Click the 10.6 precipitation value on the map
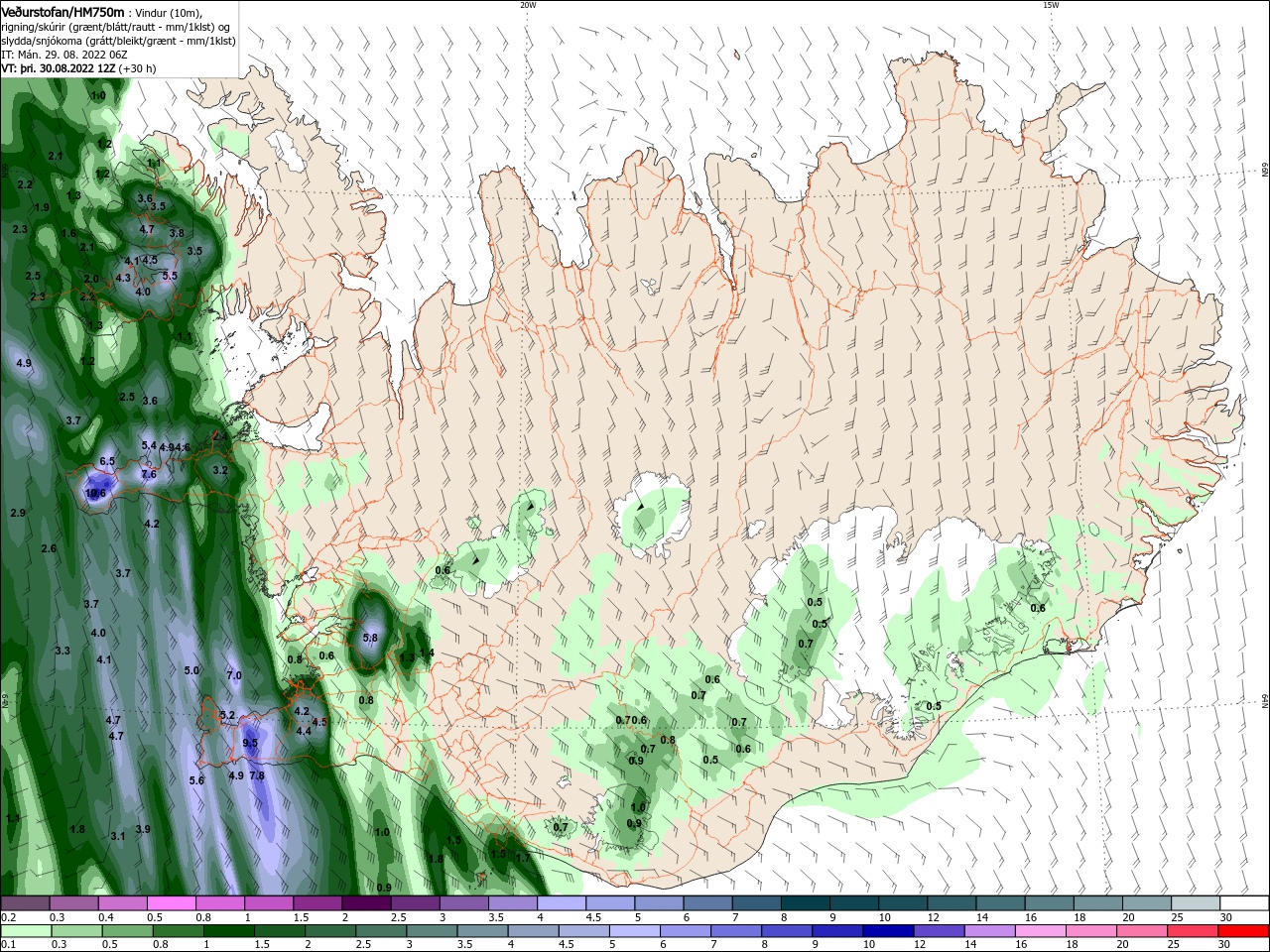The height and width of the screenshot is (952, 1270). (95, 493)
